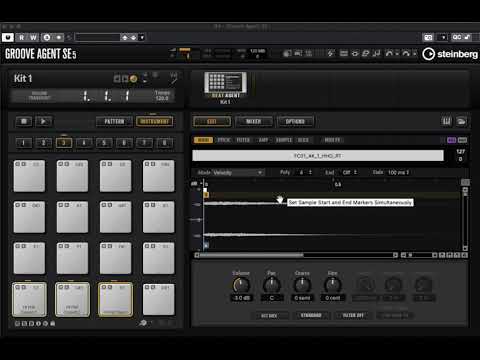The width and height of the screenshot is (480, 360).
Task: Show the keyboard with the piano icon
Action: coord(447,121)
